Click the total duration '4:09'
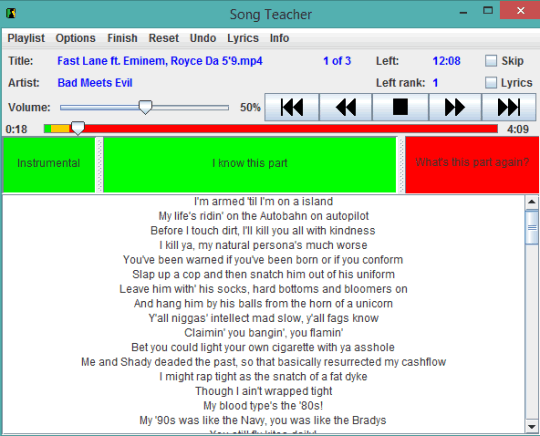540x436 pixels. (x=518, y=129)
